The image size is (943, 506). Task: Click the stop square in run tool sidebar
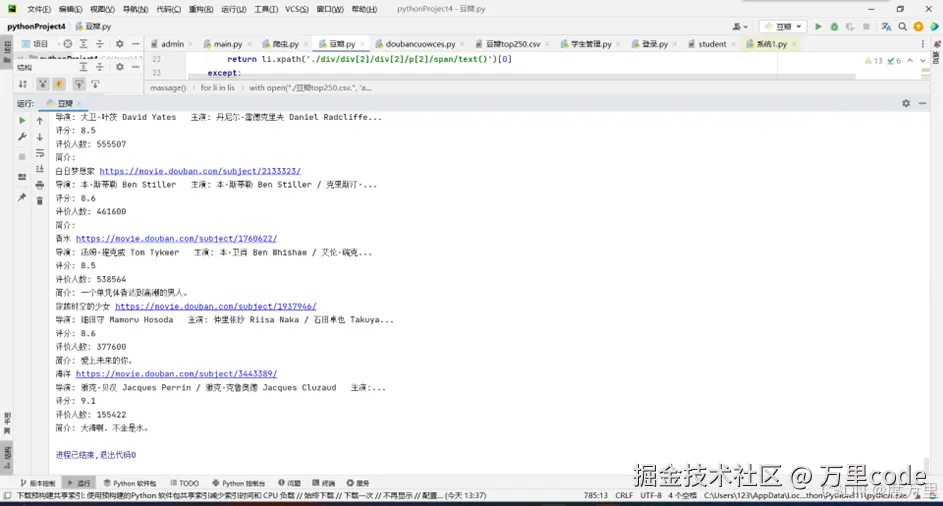22,156
